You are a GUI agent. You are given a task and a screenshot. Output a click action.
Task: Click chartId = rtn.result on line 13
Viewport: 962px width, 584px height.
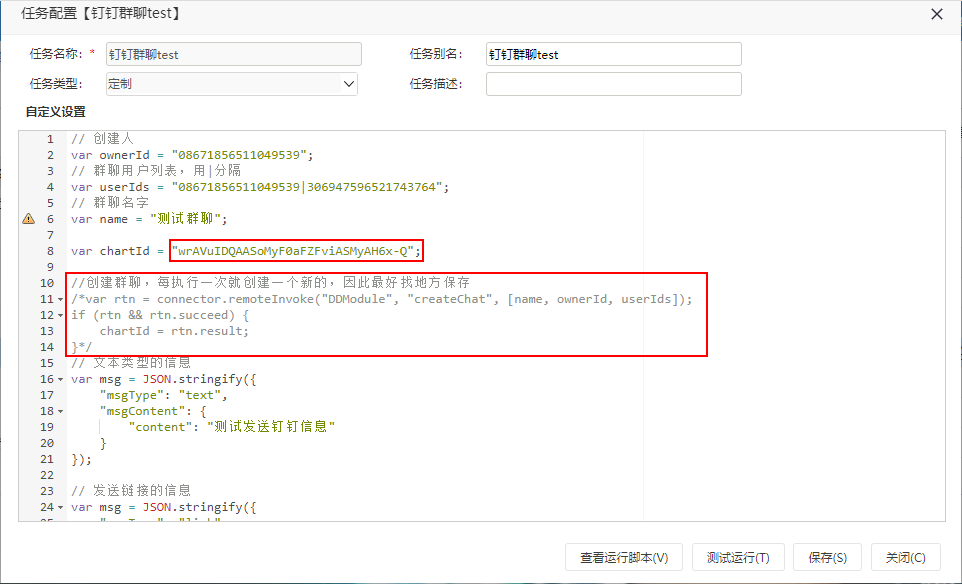[174, 331]
